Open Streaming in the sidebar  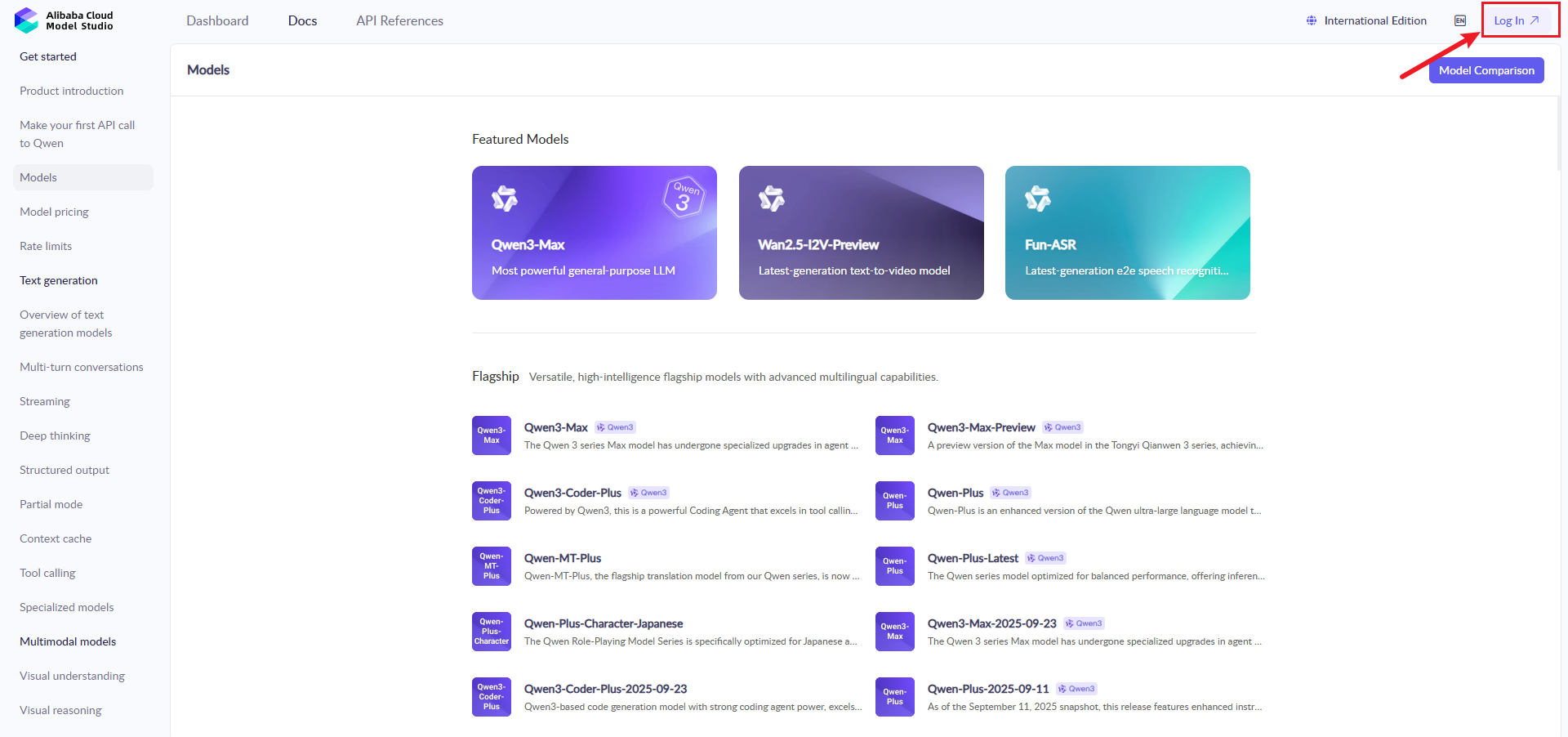[x=45, y=401]
